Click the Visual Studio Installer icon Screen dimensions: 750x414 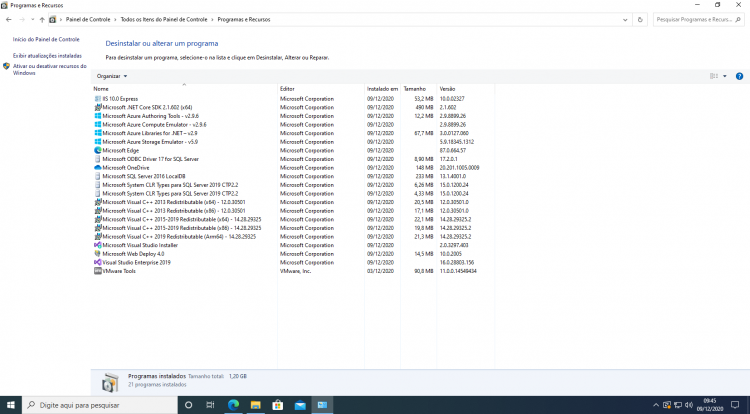(x=98, y=245)
